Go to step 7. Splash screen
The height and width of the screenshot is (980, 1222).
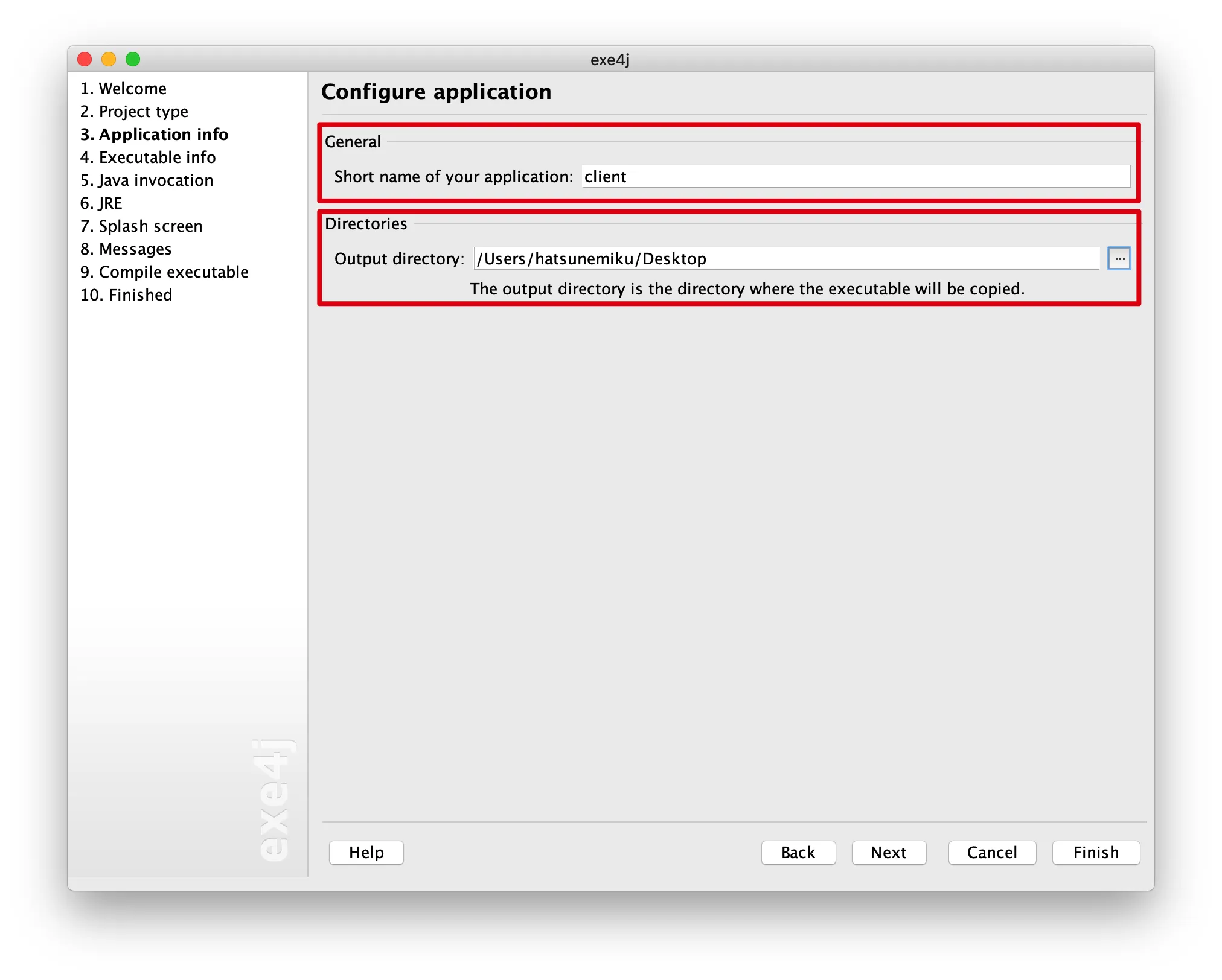point(141,226)
